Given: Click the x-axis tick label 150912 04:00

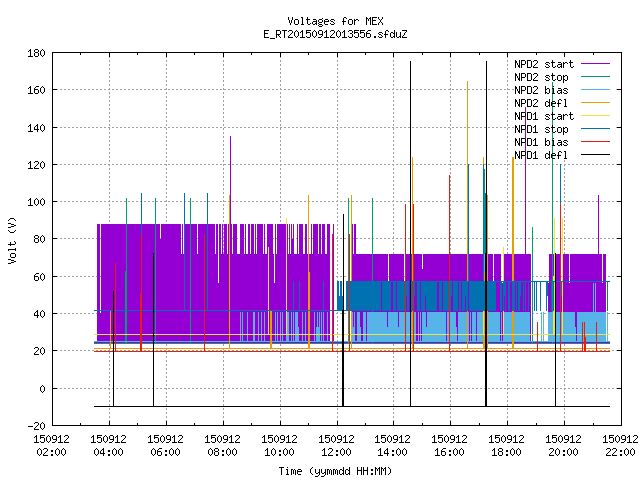Looking at the screenshot, I should (109, 446).
